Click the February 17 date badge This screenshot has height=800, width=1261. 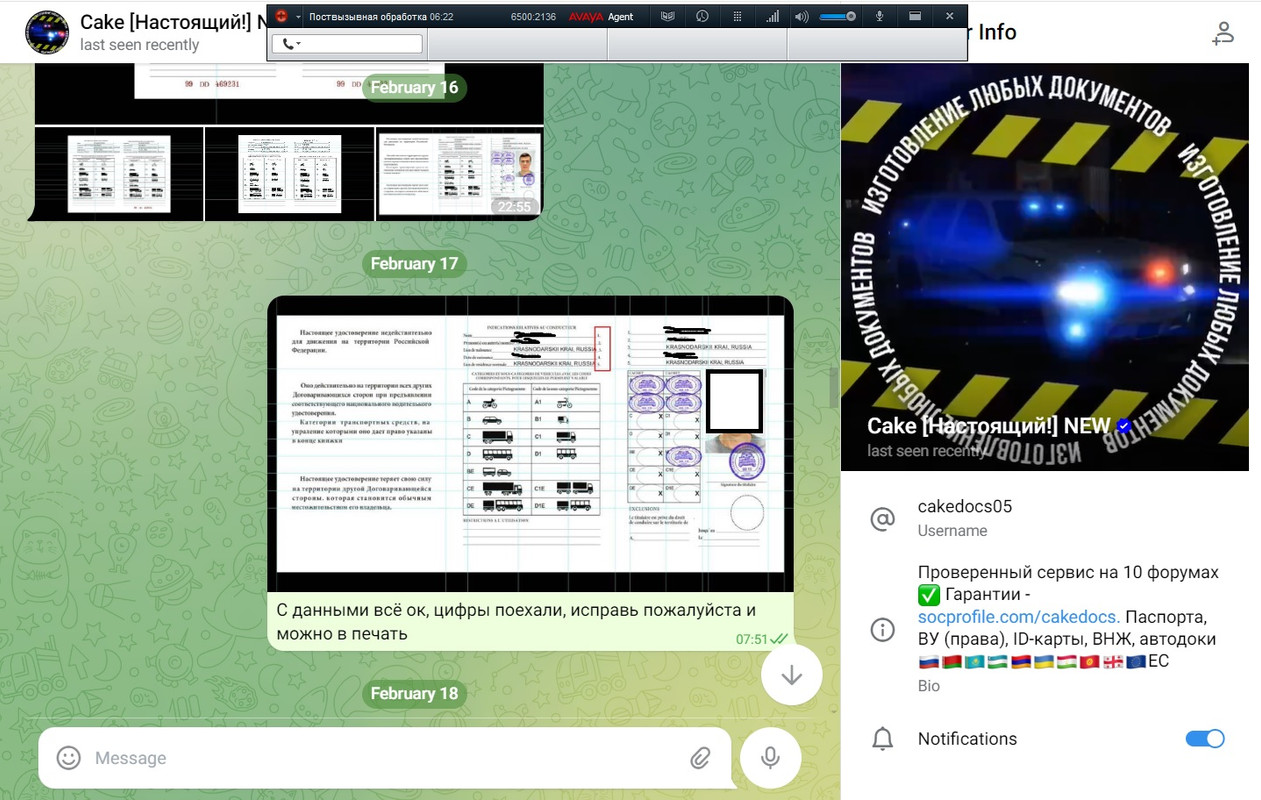[414, 263]
